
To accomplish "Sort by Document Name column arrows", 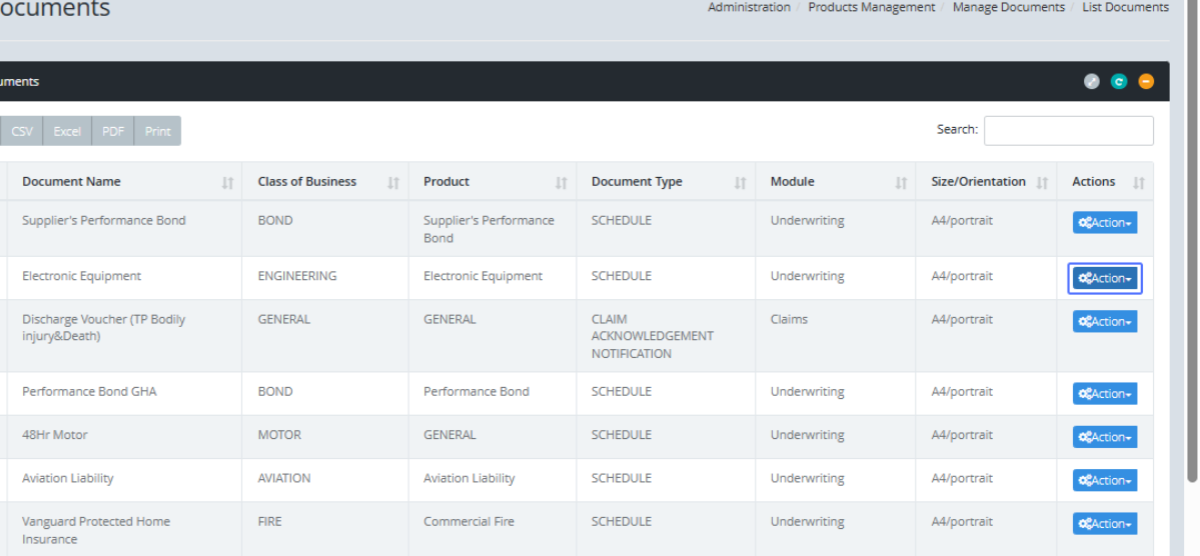I will (x=227, y=183).
